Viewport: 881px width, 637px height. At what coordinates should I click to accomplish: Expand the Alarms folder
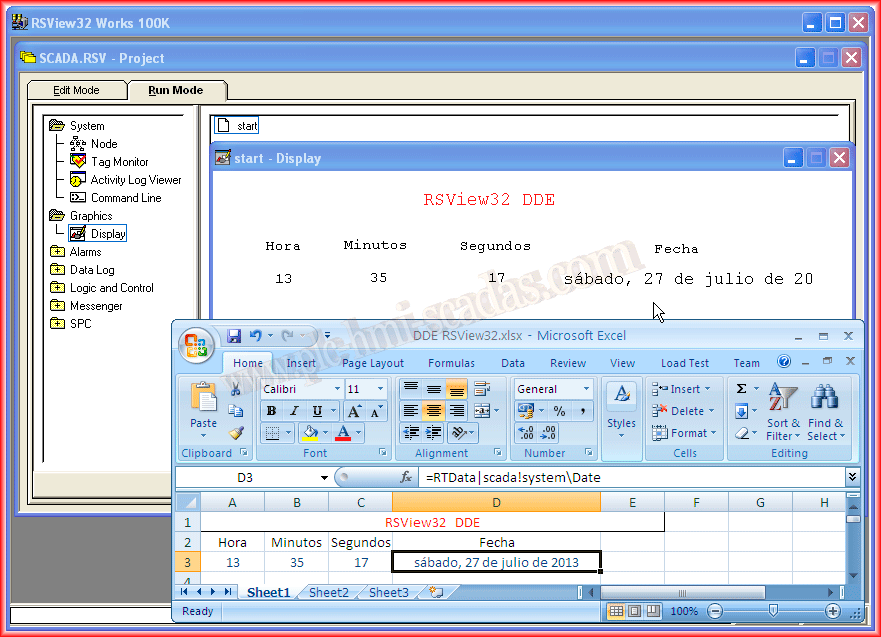click(57, 252)
